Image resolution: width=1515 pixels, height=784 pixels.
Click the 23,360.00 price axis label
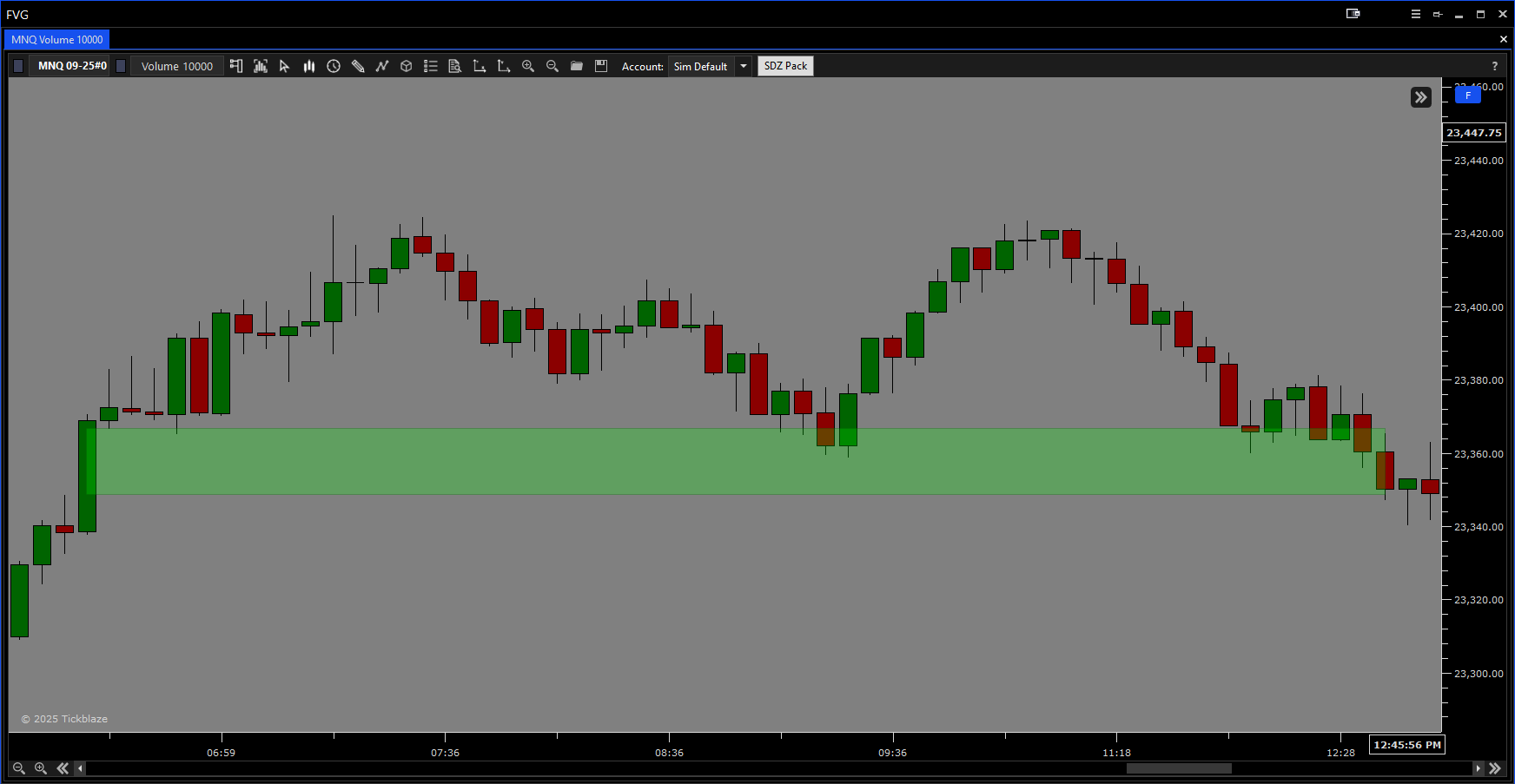pos(1479,454)
